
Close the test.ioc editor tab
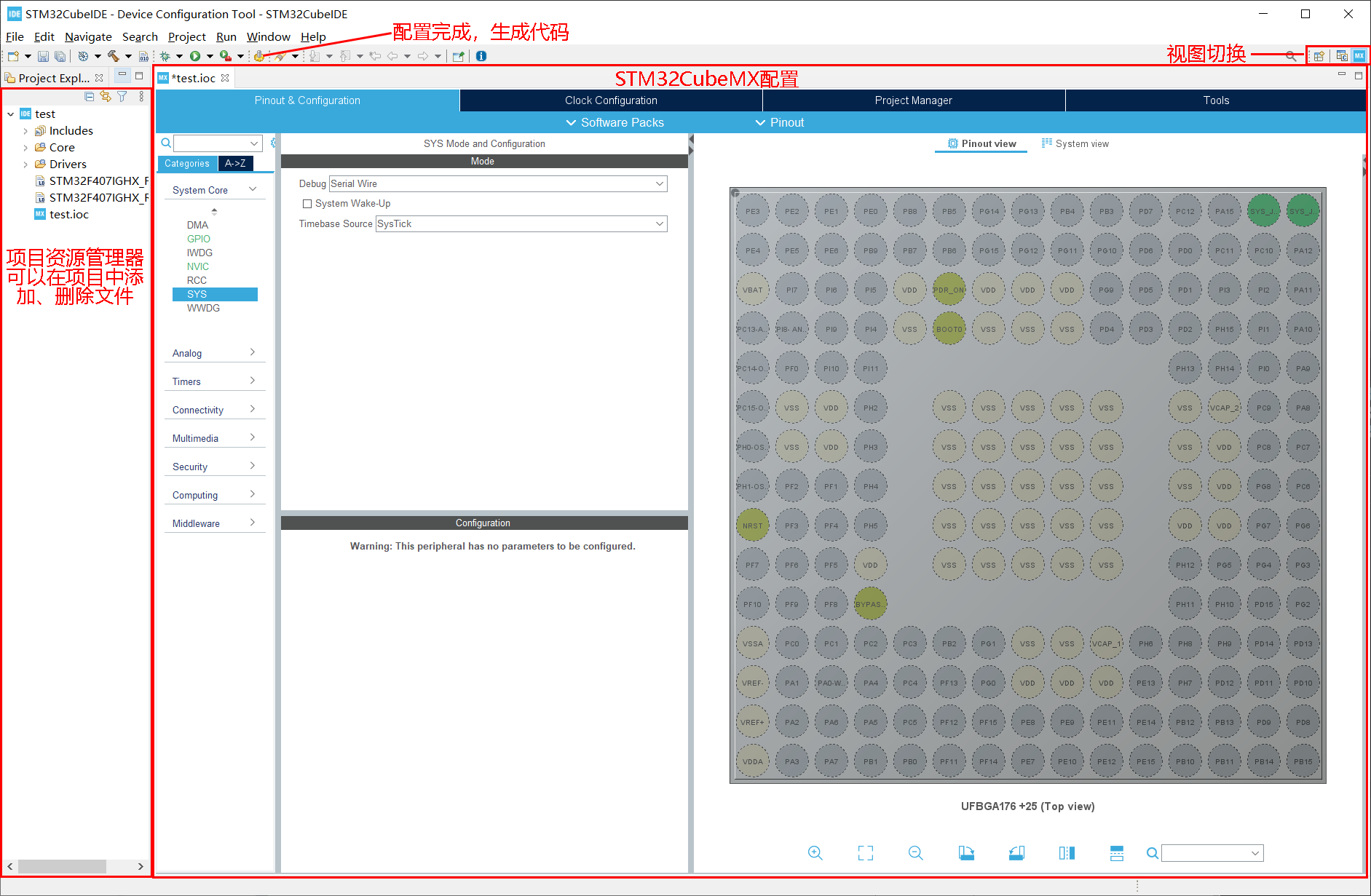(225, 78)
